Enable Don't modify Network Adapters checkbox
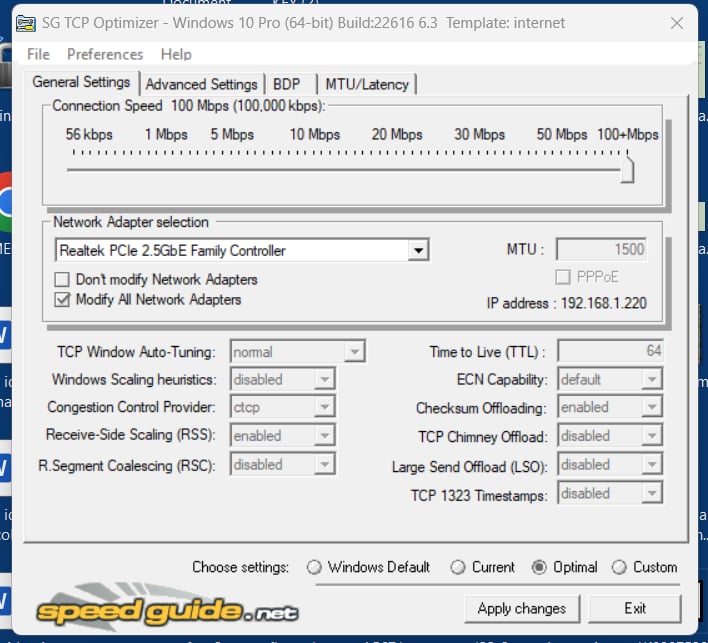The width and height of the screenshot is (708, 643). (x=63, y=280)
